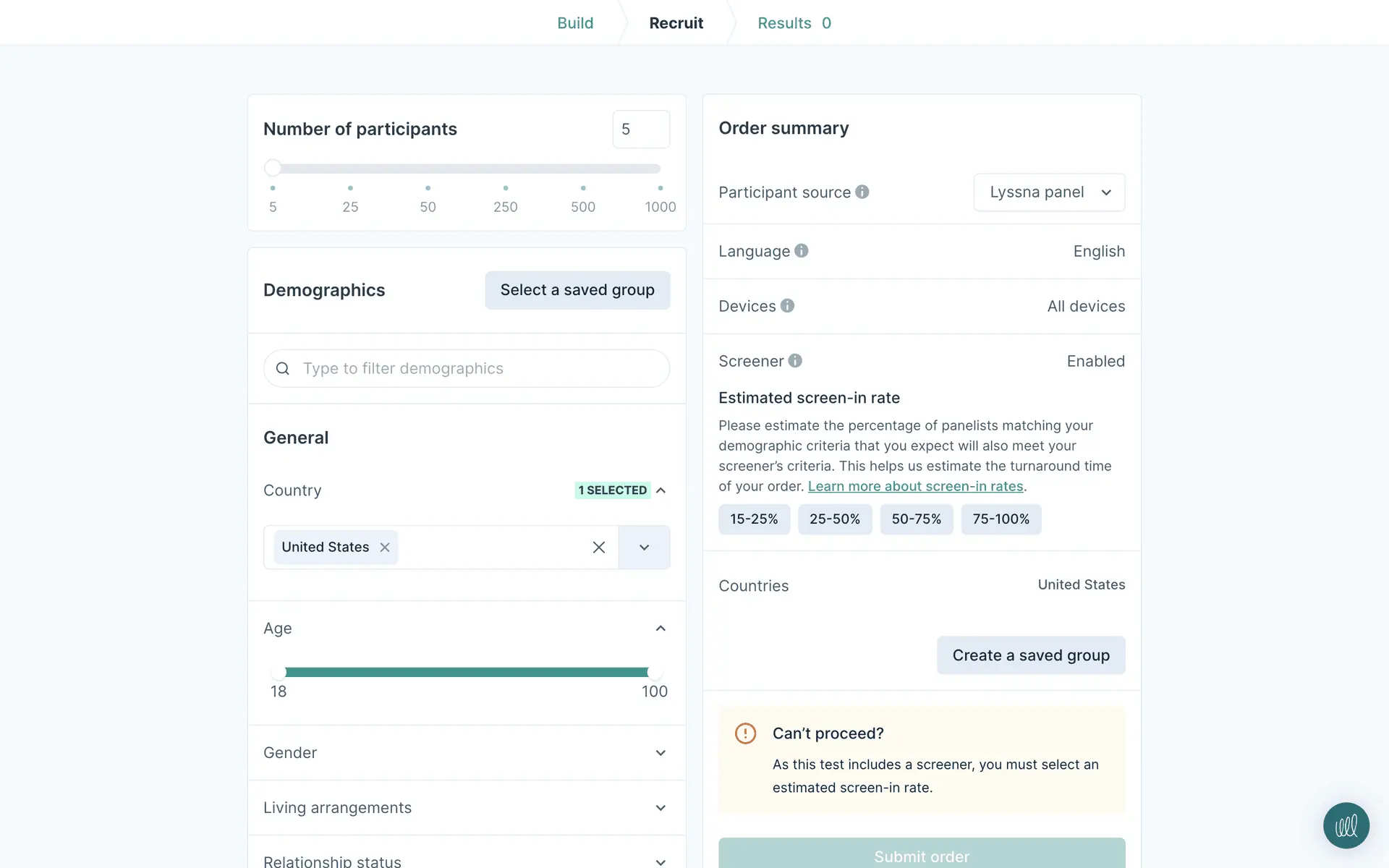Open the chat widget bubble icon

click(x=1346, y=825)
